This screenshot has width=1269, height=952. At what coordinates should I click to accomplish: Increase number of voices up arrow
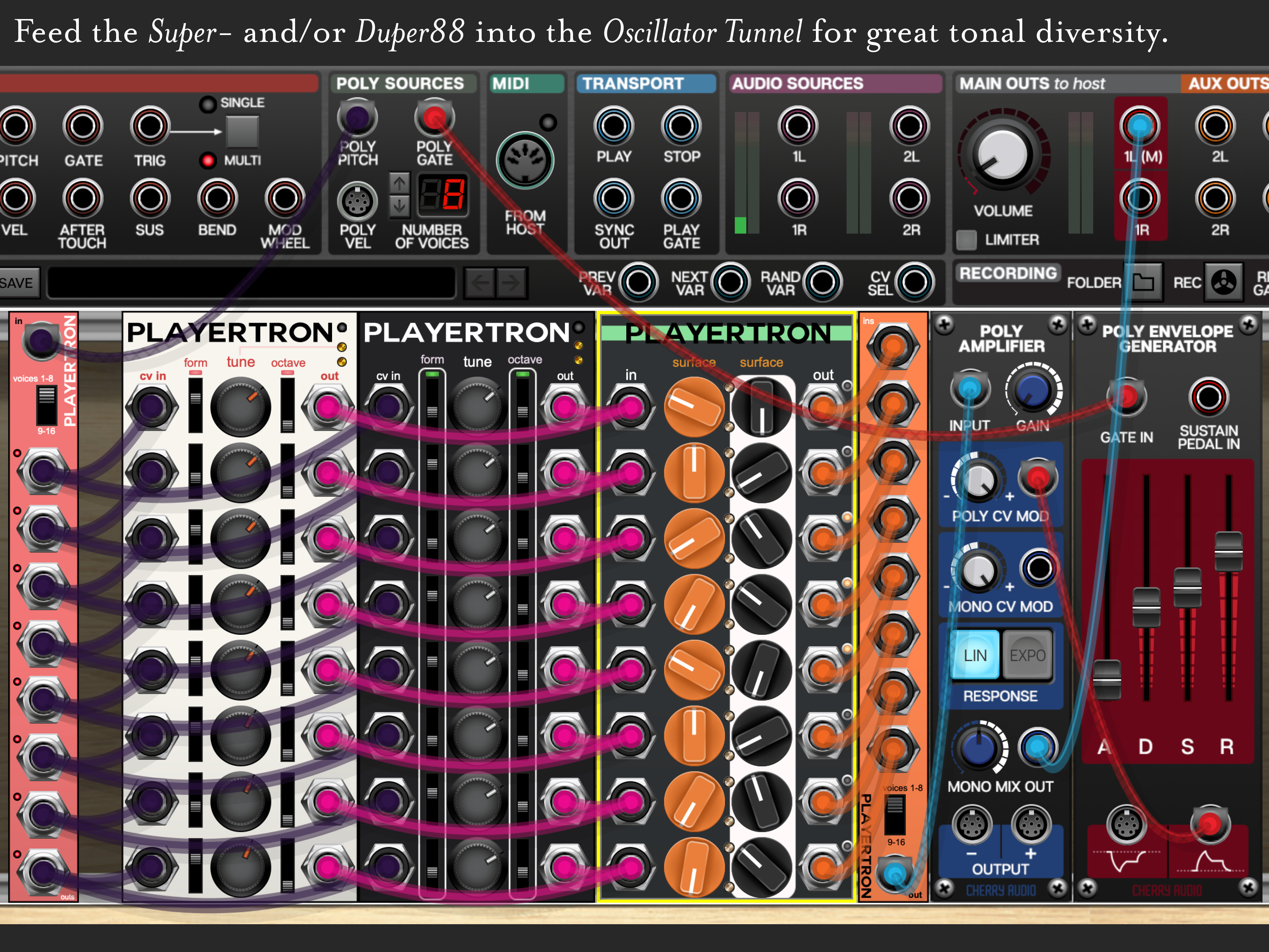point(400,183)
